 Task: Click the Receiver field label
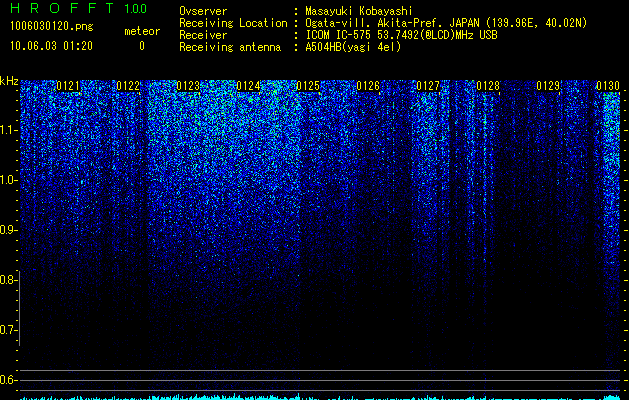(x=203, y=35)
